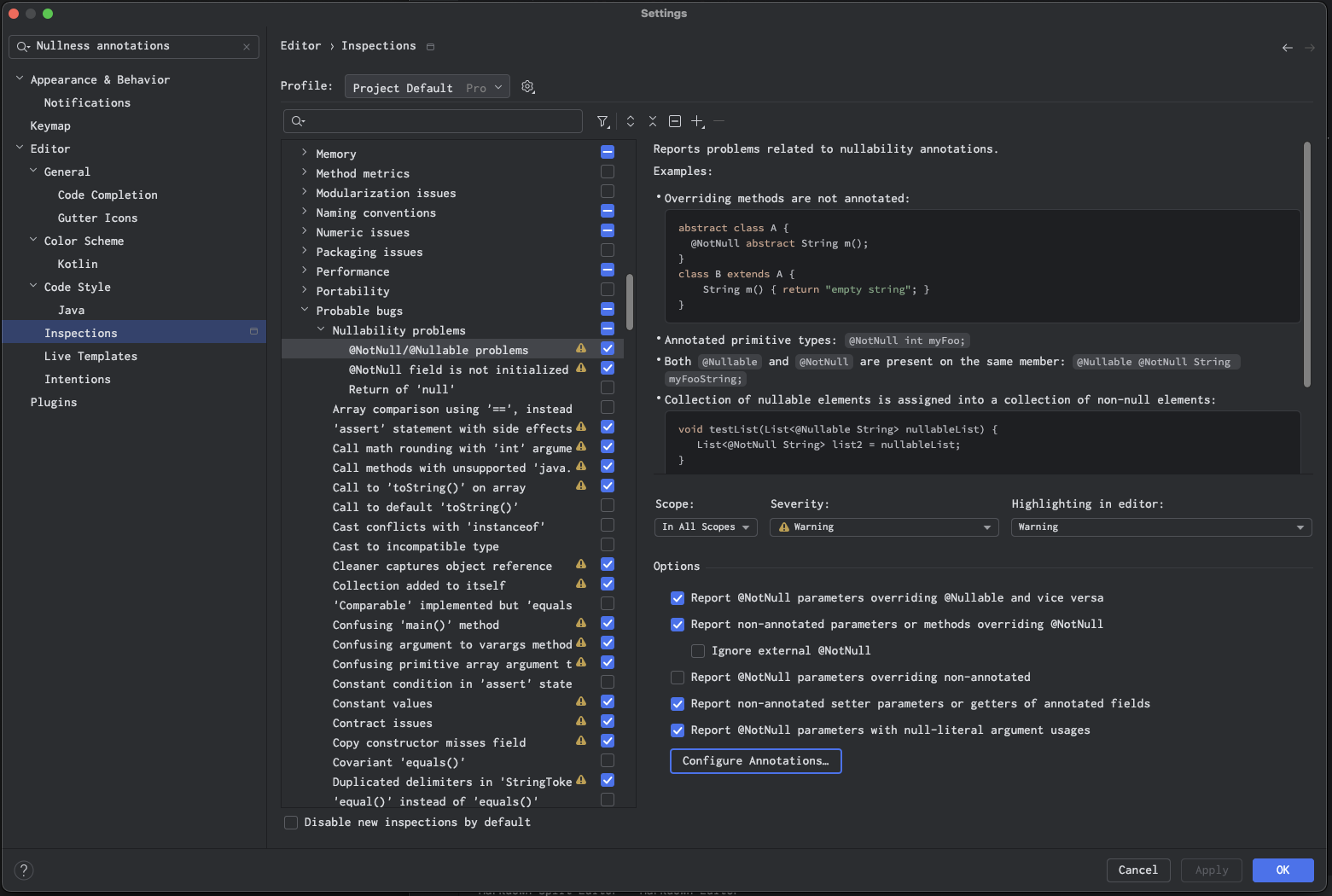Open the Profile dropdown showing Project Default
1332x896 pixels.
coord(427,86)
